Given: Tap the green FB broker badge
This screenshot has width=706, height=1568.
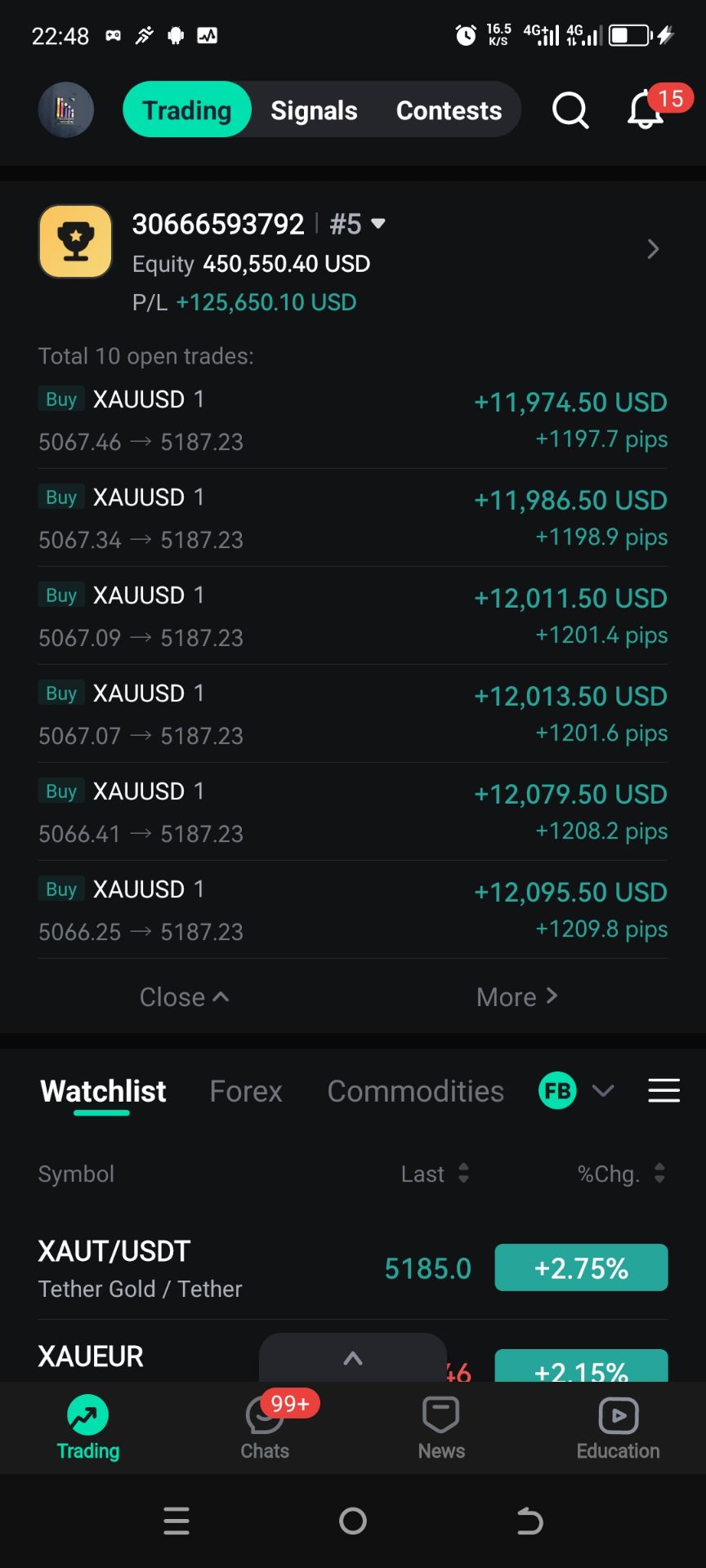Looking at the screenshot, I should (558, 1090).
